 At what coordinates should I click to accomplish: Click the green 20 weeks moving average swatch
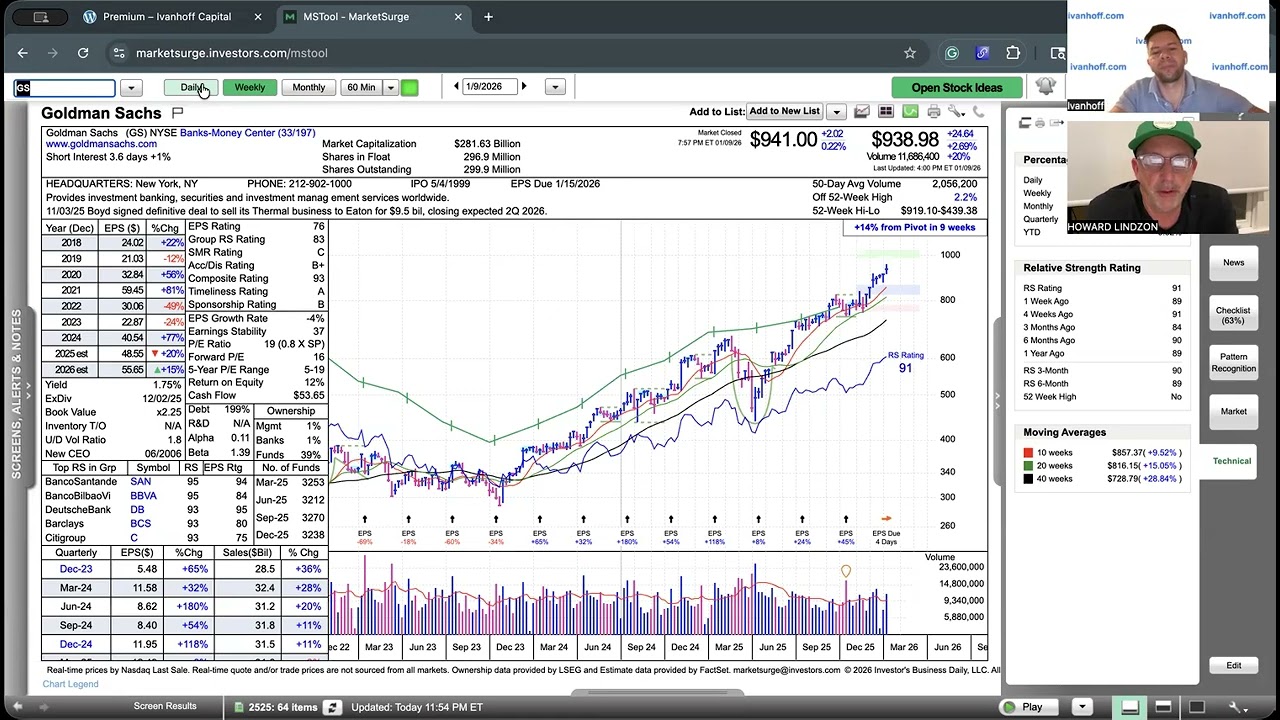tap(1028, 466)
